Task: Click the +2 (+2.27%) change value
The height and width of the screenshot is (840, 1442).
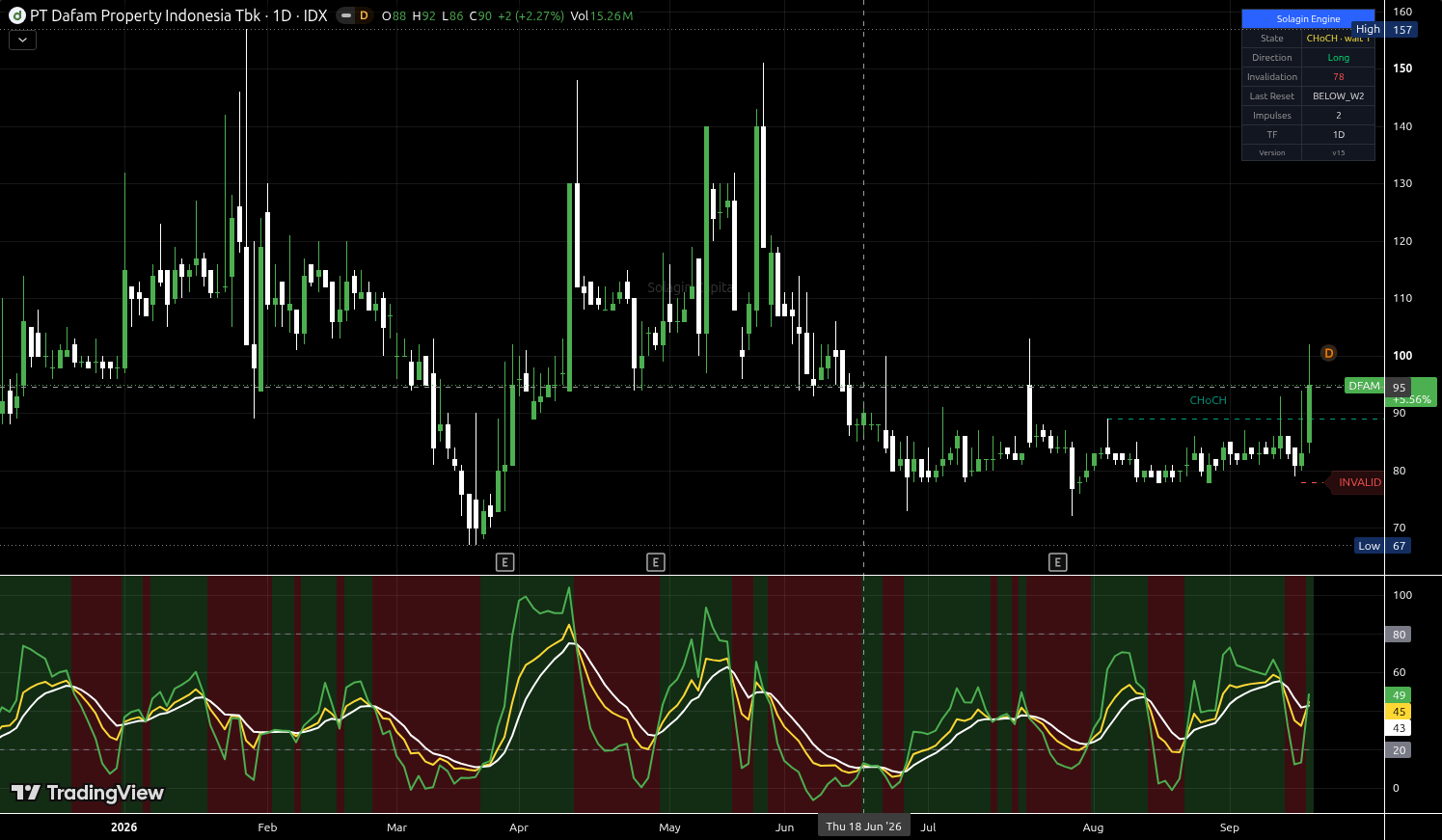Action: (531, 15)
